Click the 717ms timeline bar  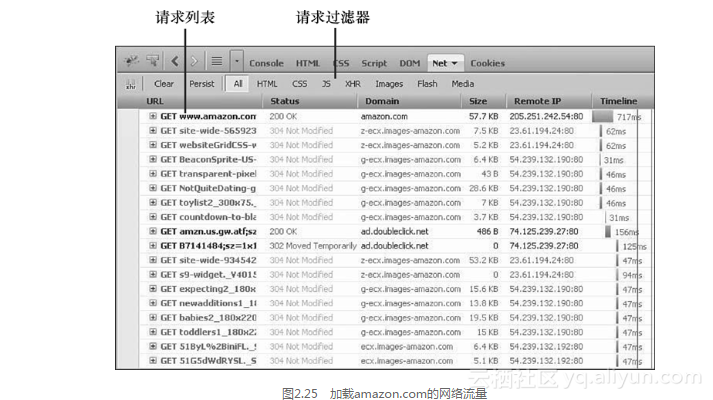pyautogui.click(x=603, y=116)
